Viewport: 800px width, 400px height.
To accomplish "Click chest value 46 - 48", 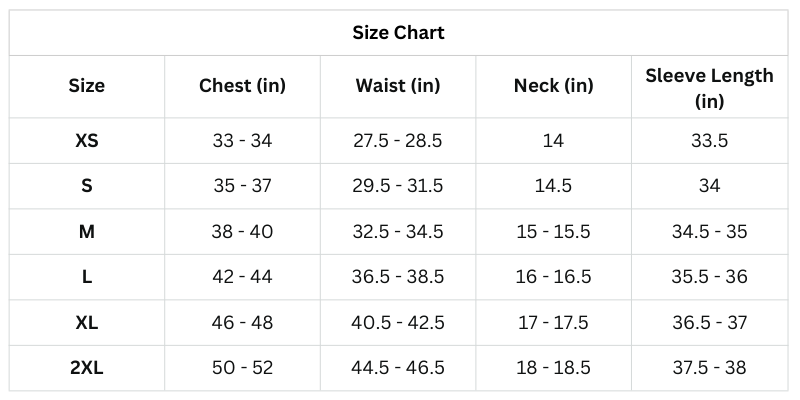I will point(242,323).
